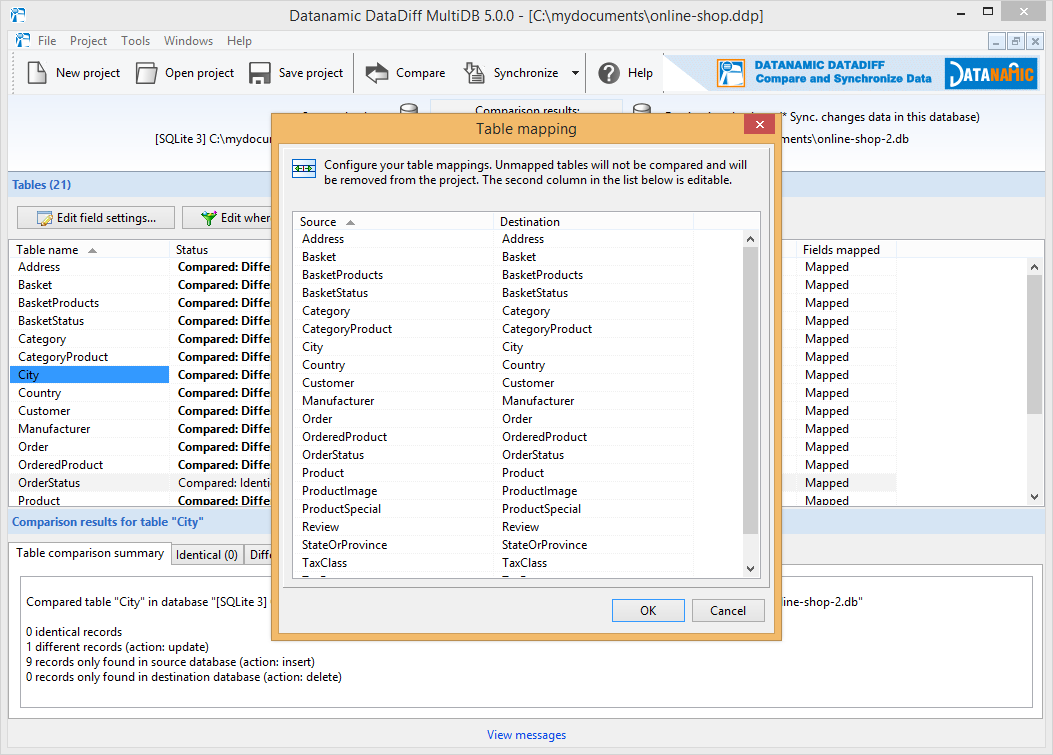Screen dimensions: 1053x755
Task: Click the application icon in title bar
Action: click(x=17, y=15)
